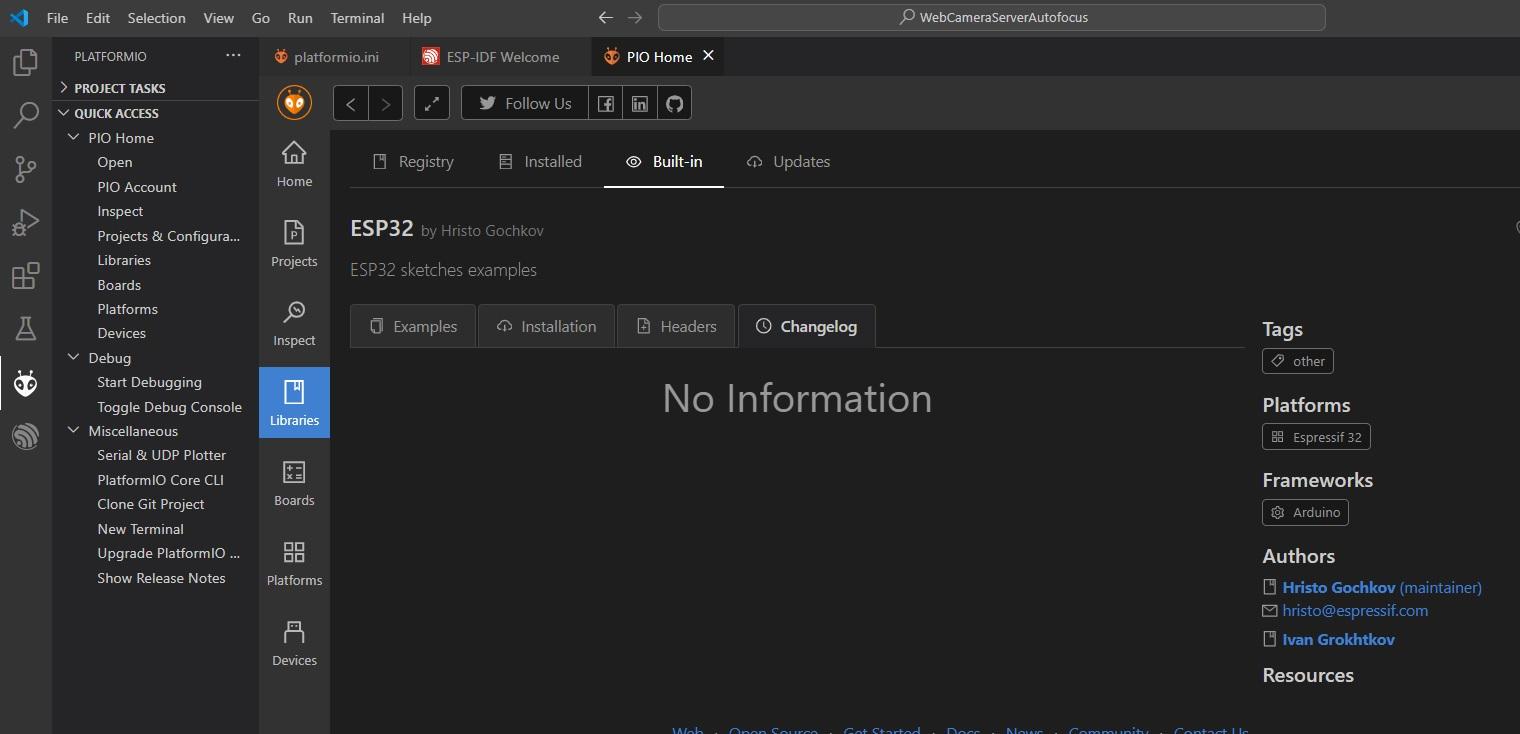The image size is (1520, 734).
Task: Click the Arduino framework button
Action: coord(1305,512)
